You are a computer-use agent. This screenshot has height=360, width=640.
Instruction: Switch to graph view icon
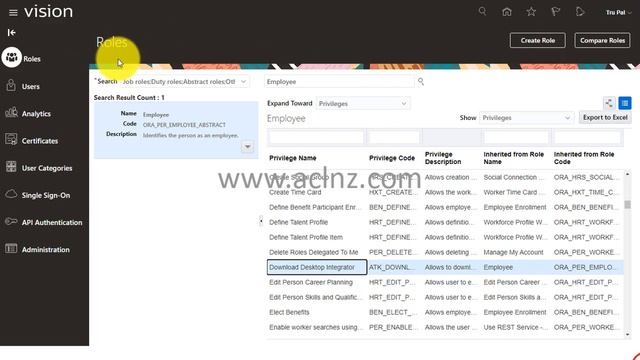click(x=609, y=103)
